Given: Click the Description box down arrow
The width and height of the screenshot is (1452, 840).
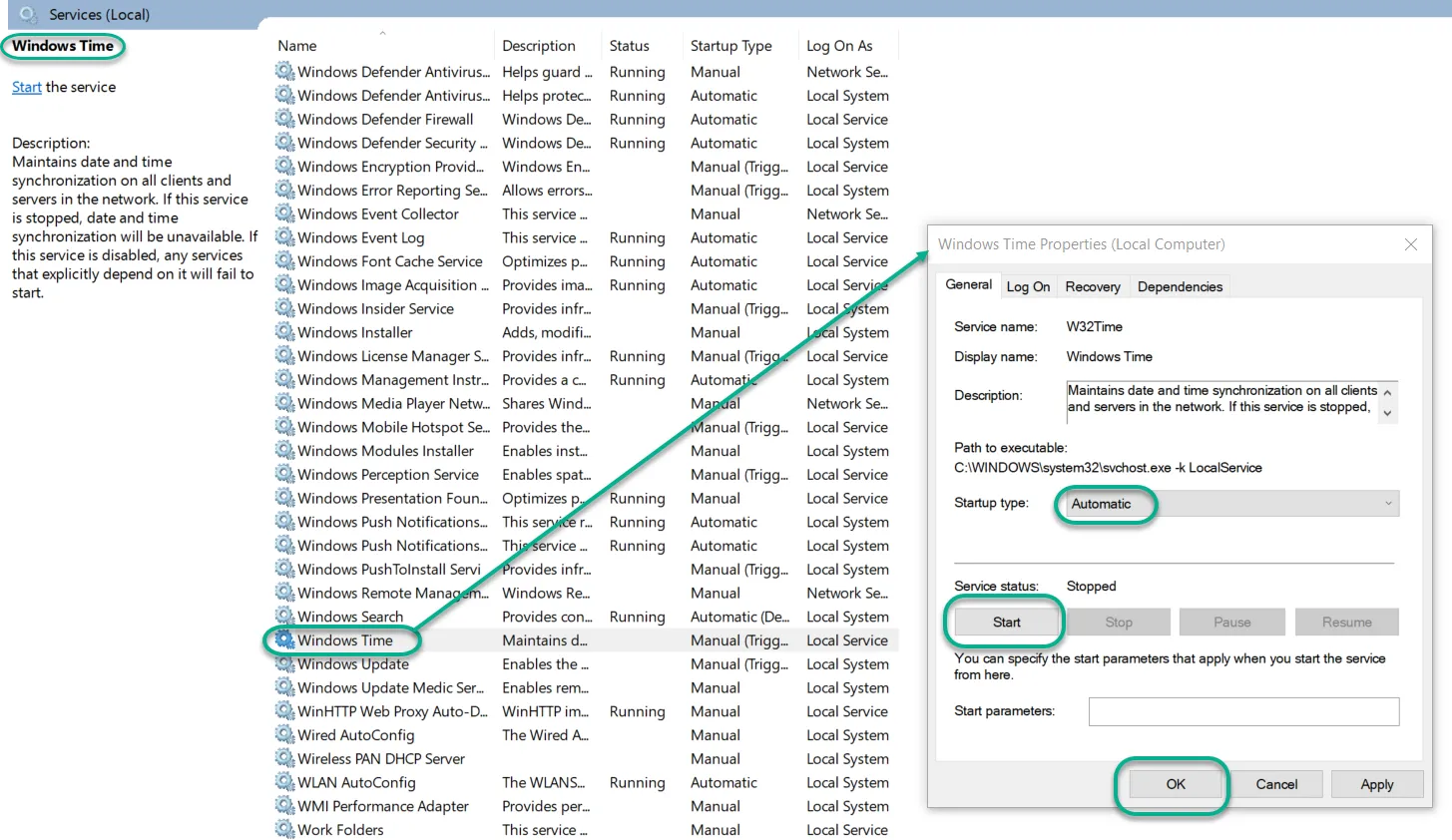Looking at the screenshot, I should click(x=1387, y=413).
